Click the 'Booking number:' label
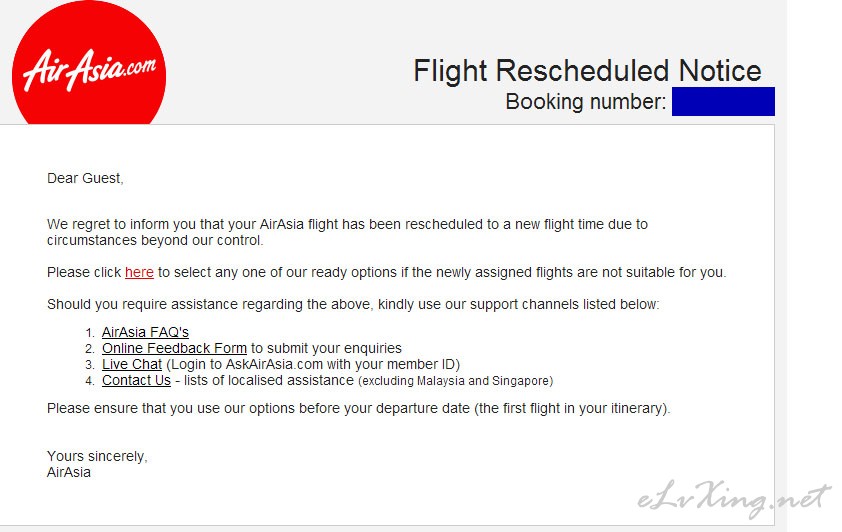 click(x=586, y=101)
